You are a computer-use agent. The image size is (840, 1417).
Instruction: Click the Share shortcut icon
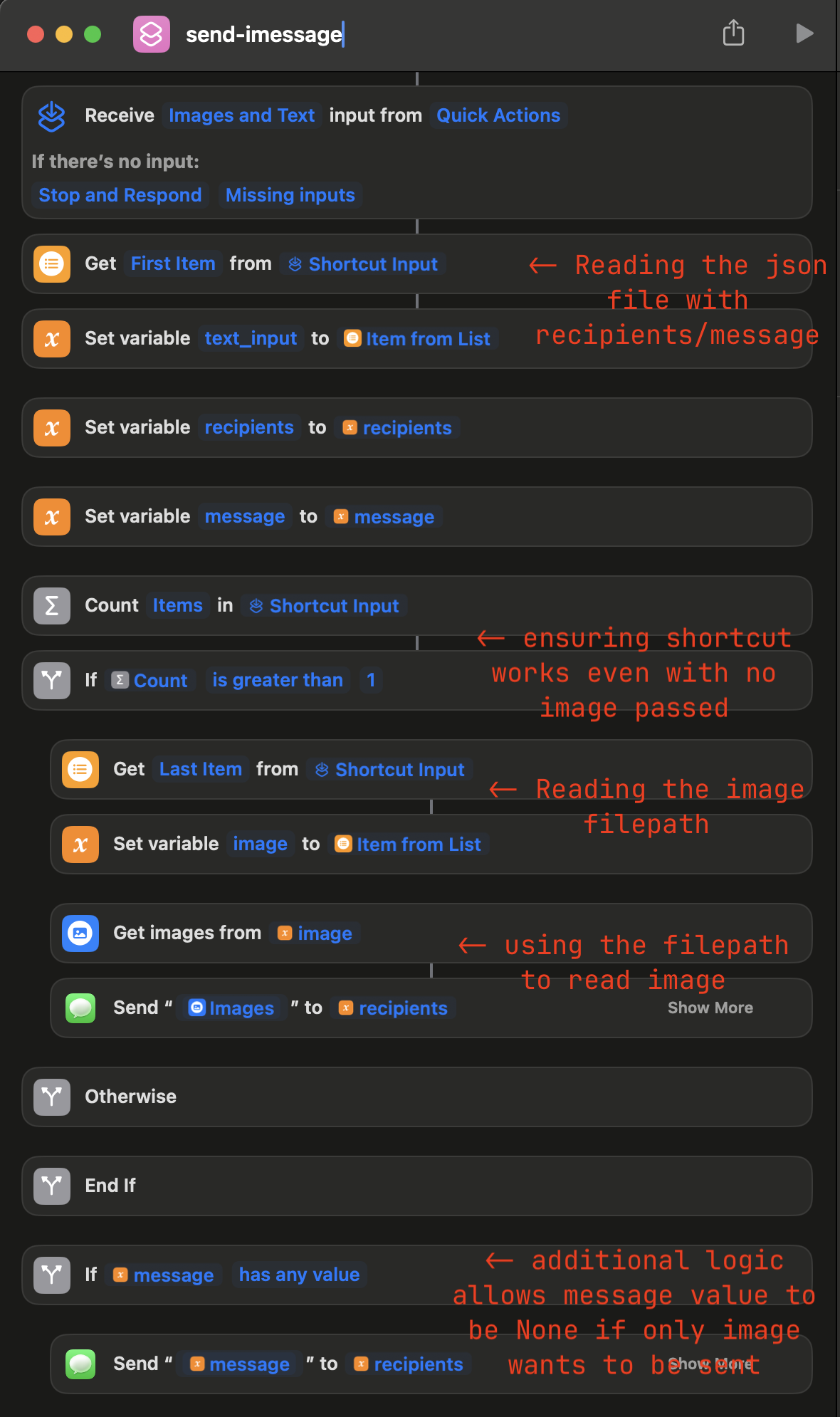point(733,33)
